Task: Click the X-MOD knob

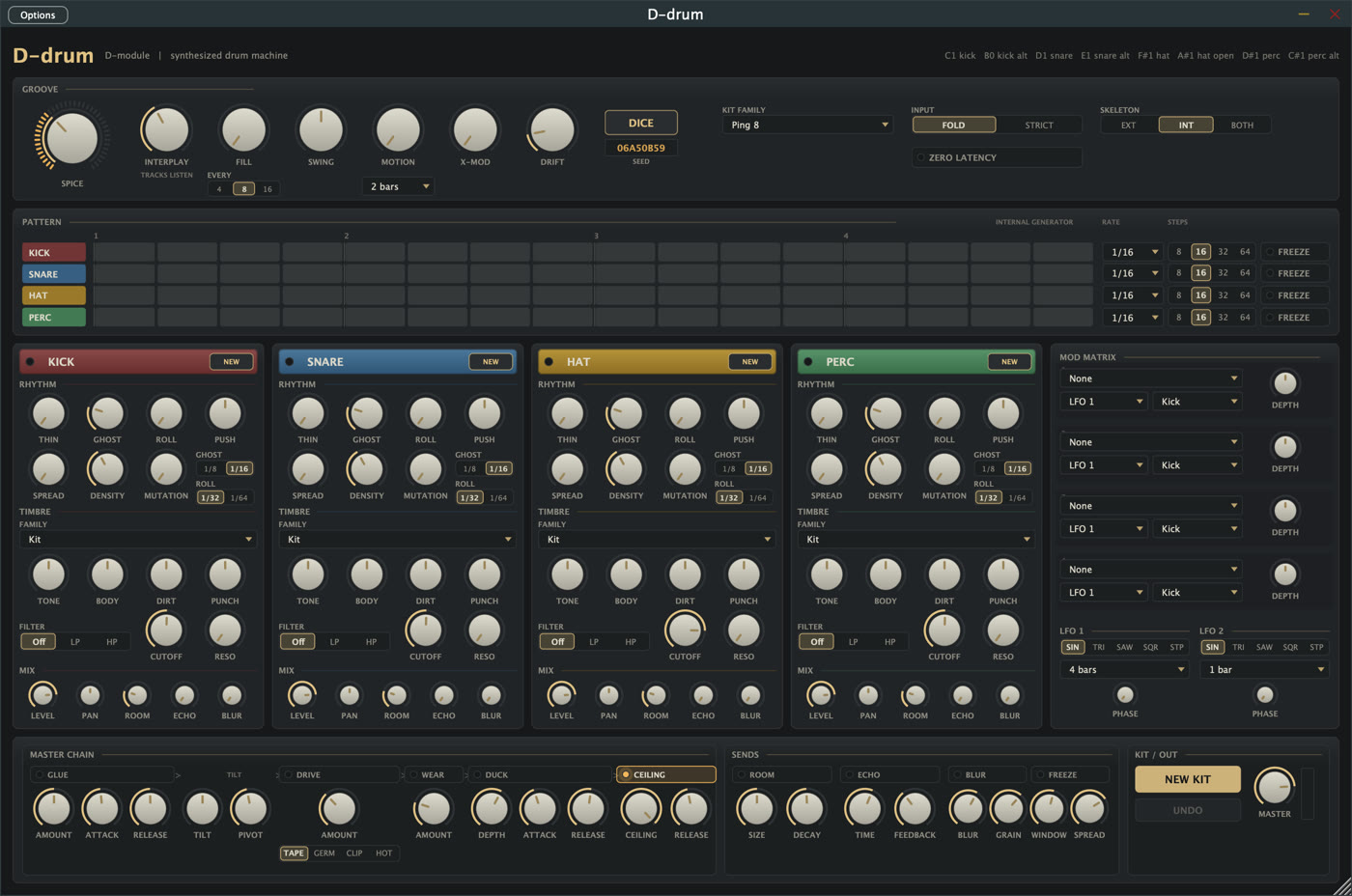Action: (475, 129)
